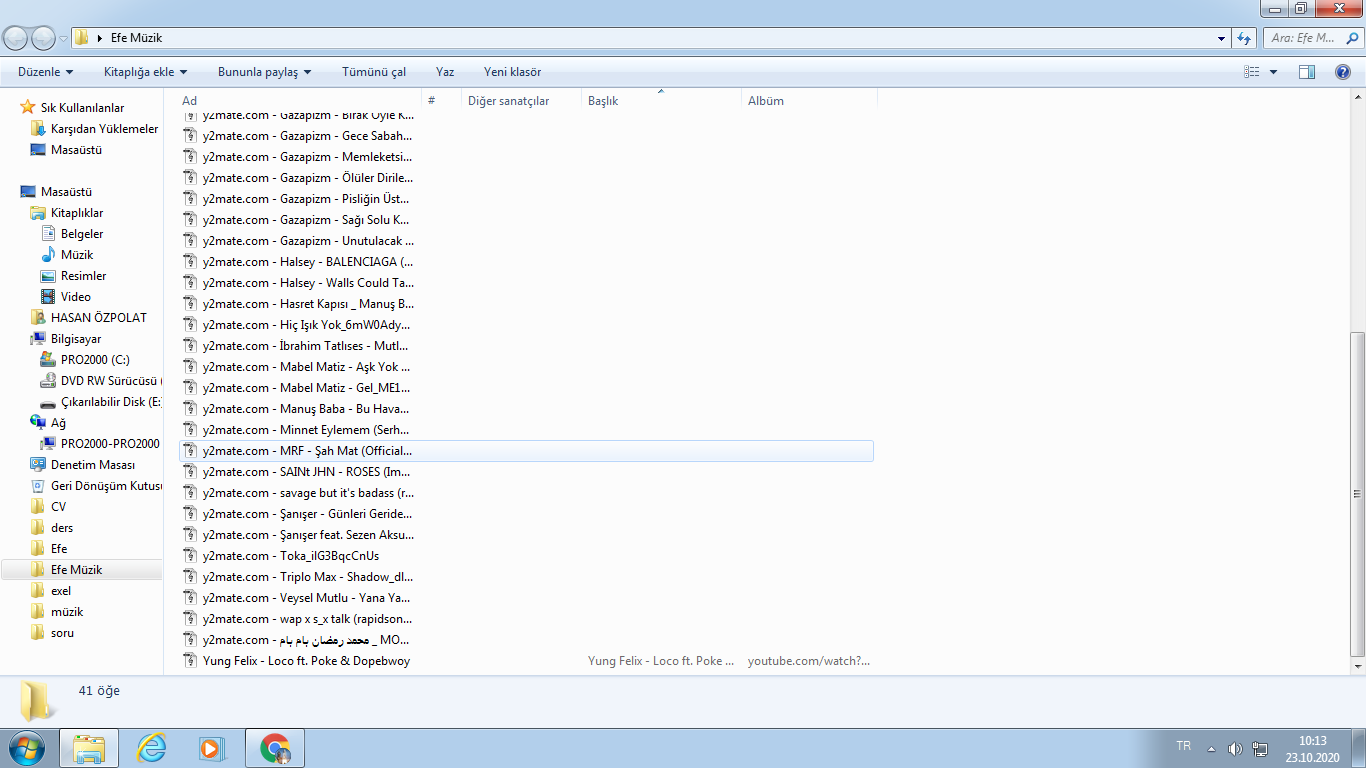
Task: Select file Toka_ilG3BqcCnUs
Action: pyautogui.click(x=526, y=556)
